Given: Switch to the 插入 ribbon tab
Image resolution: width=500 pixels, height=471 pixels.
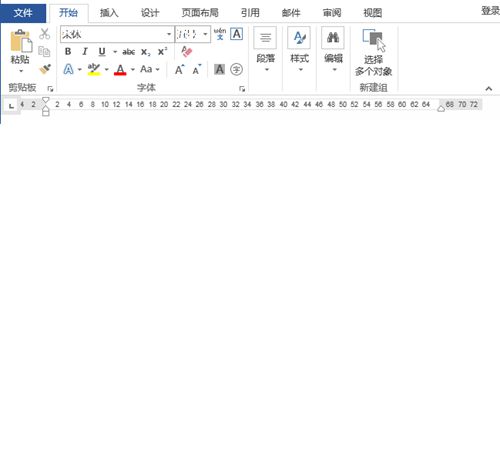Looking at the screenshot, I should [109, 13].
